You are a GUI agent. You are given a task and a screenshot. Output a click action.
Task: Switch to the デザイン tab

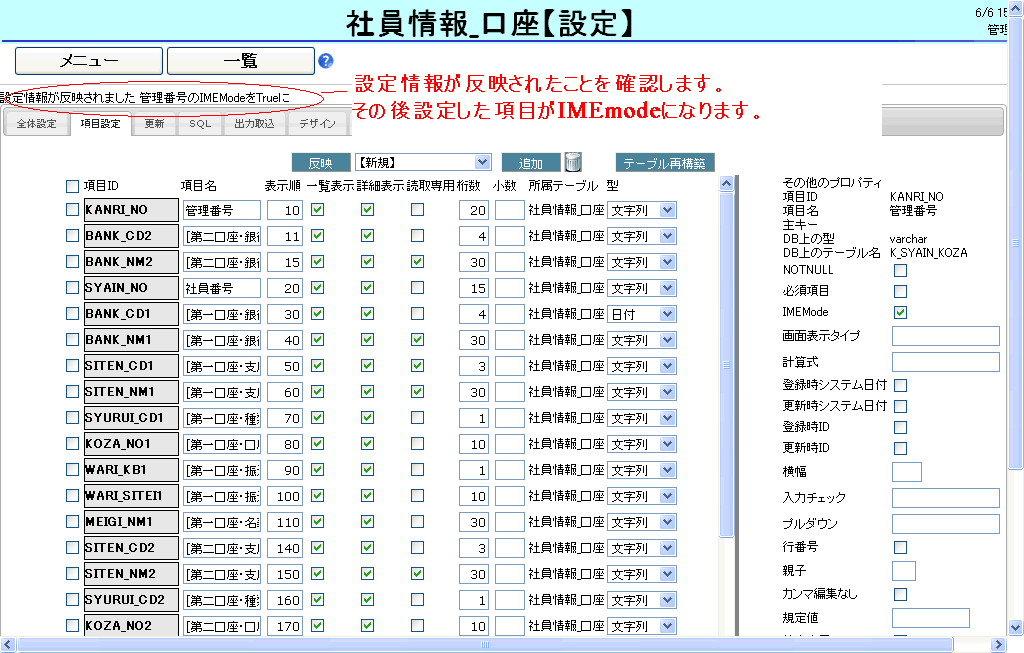(317, 124)
